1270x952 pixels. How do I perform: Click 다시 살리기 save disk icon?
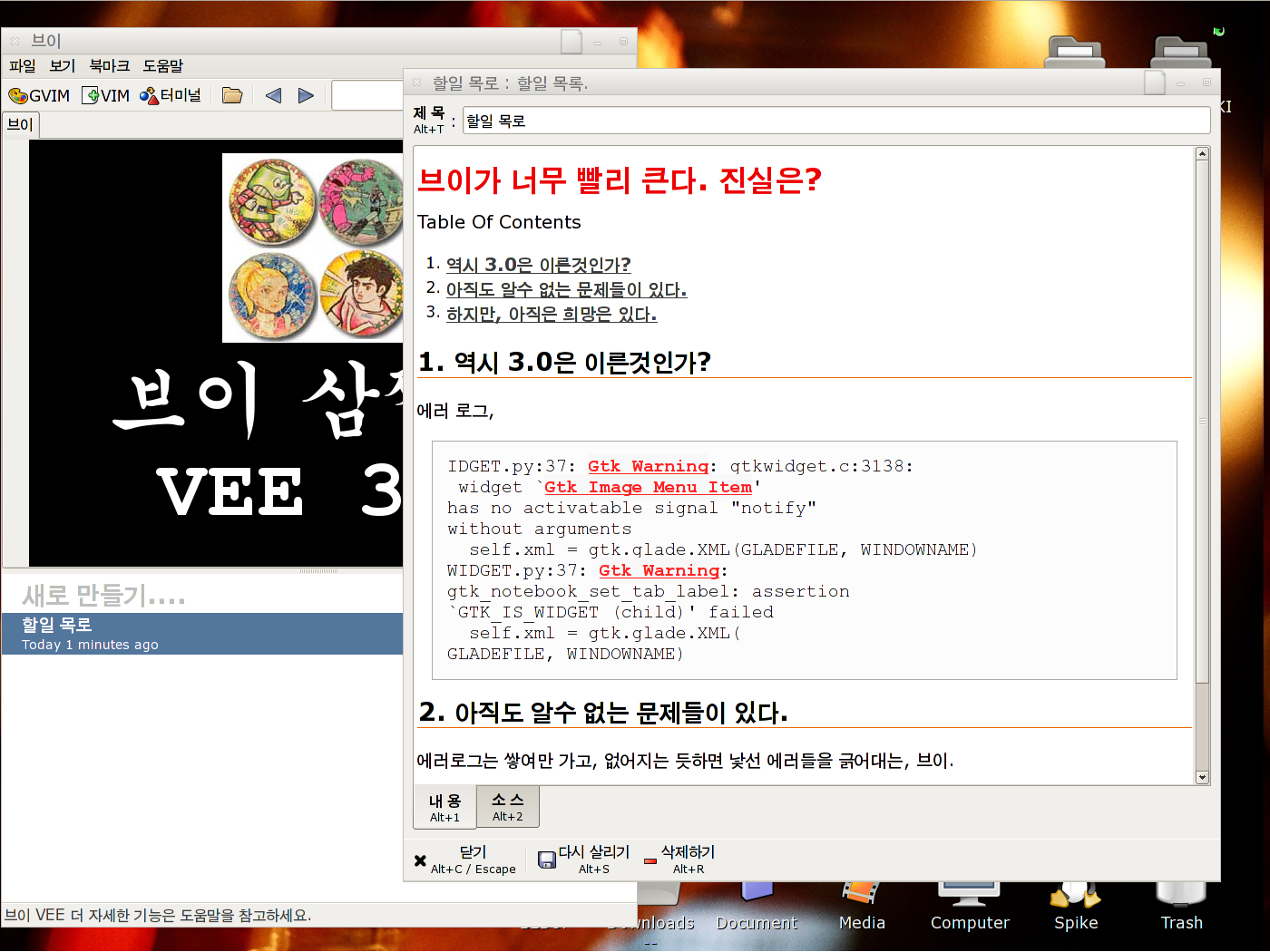coord(547,860)
